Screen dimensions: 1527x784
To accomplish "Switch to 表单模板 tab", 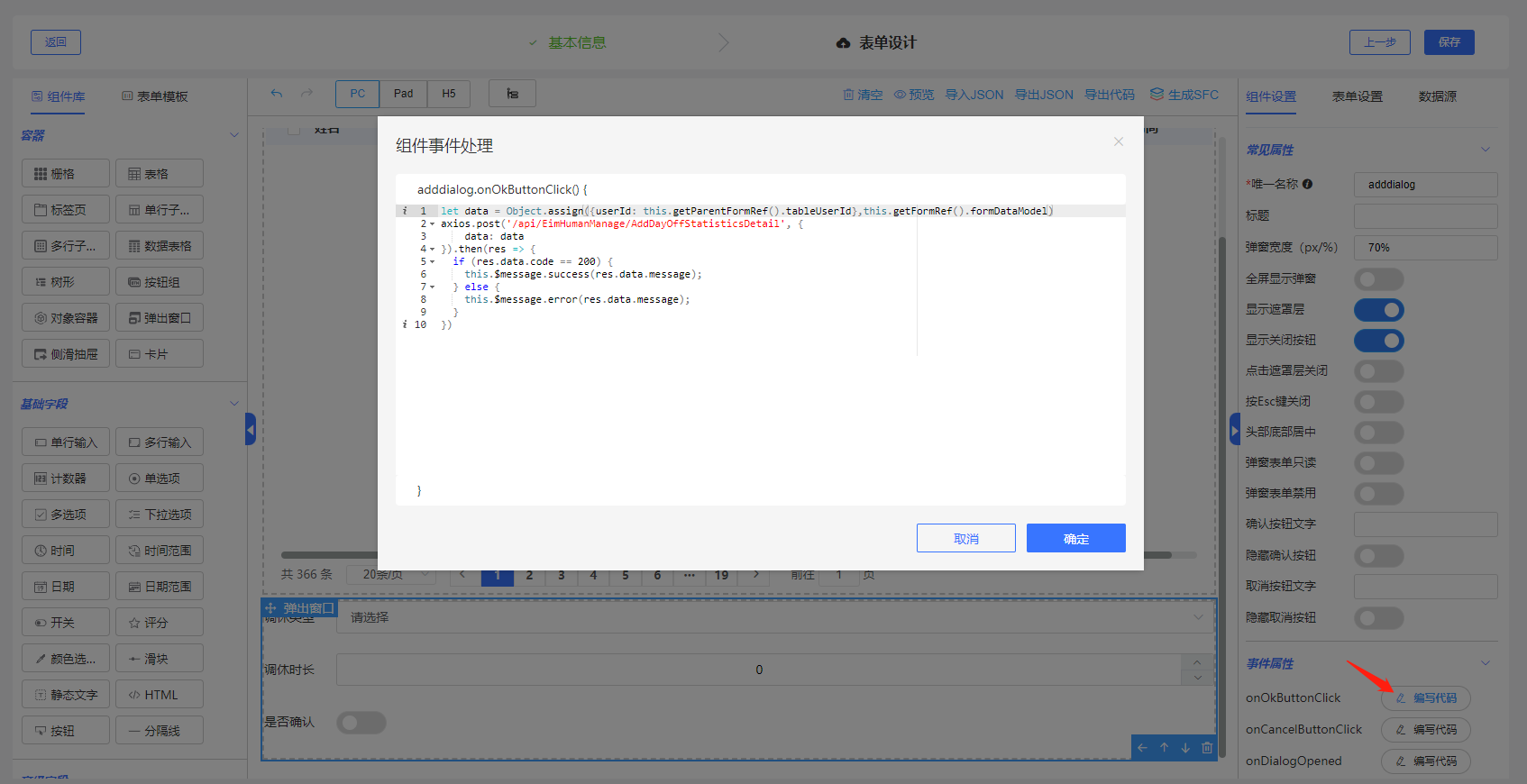I will pos(155,96).
